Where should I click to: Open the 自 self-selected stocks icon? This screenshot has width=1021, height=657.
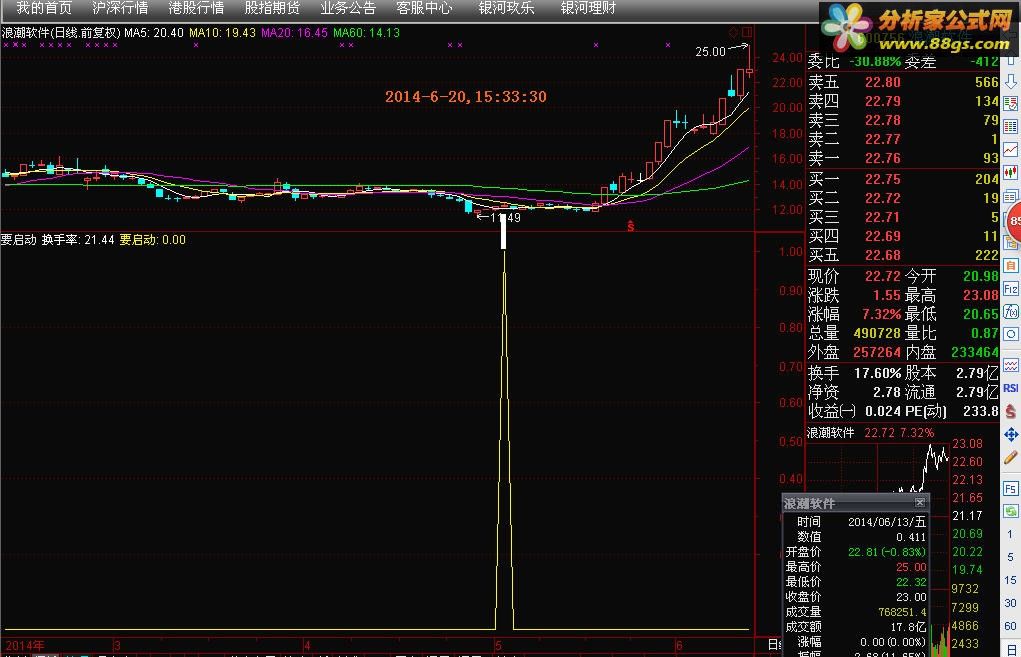tap(1011, 266)
